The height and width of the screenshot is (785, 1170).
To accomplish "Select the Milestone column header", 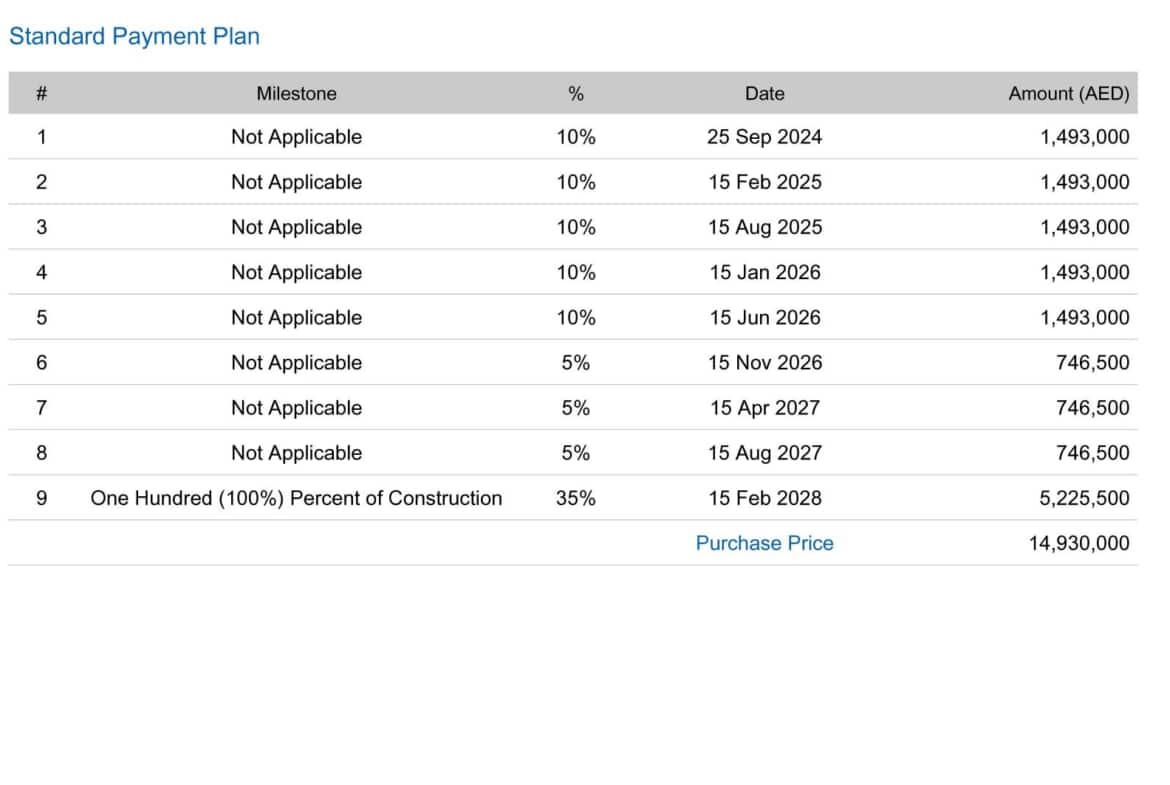I will [296, 93].
